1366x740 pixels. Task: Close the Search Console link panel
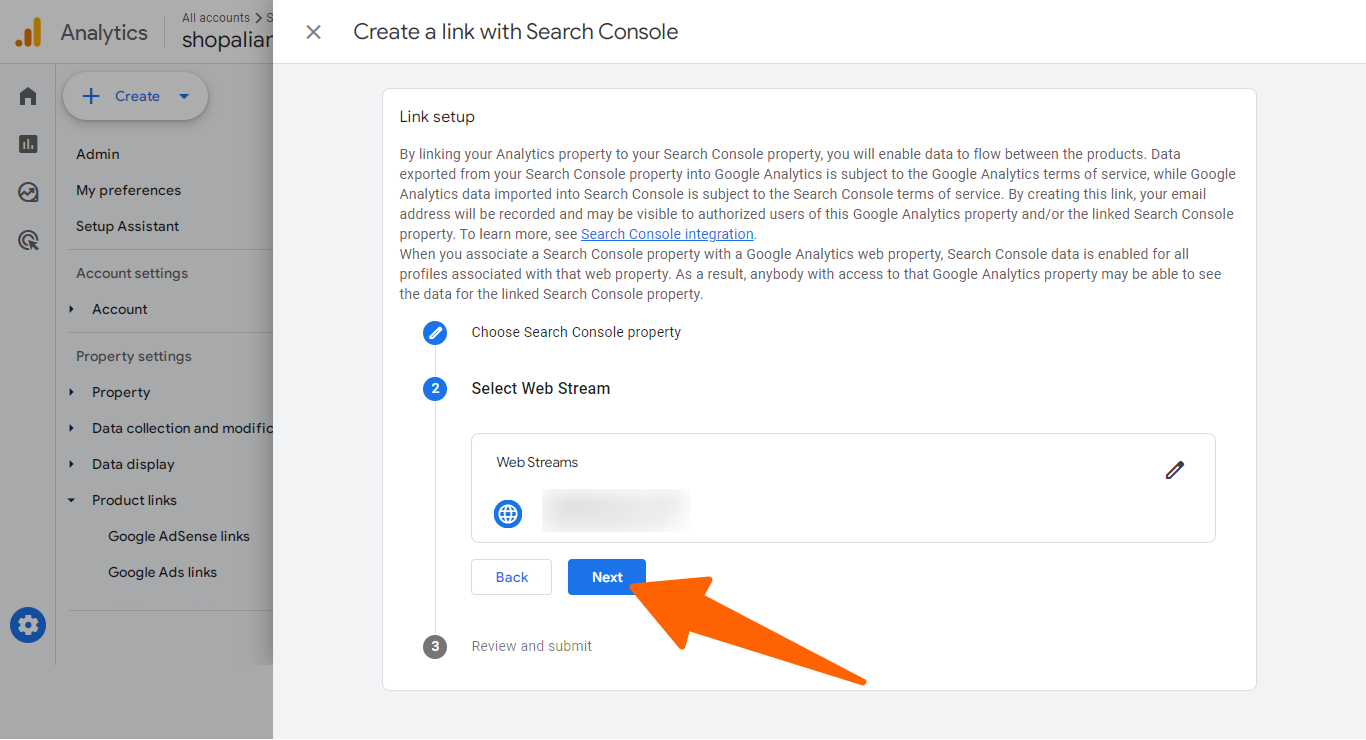click(313, 32)
